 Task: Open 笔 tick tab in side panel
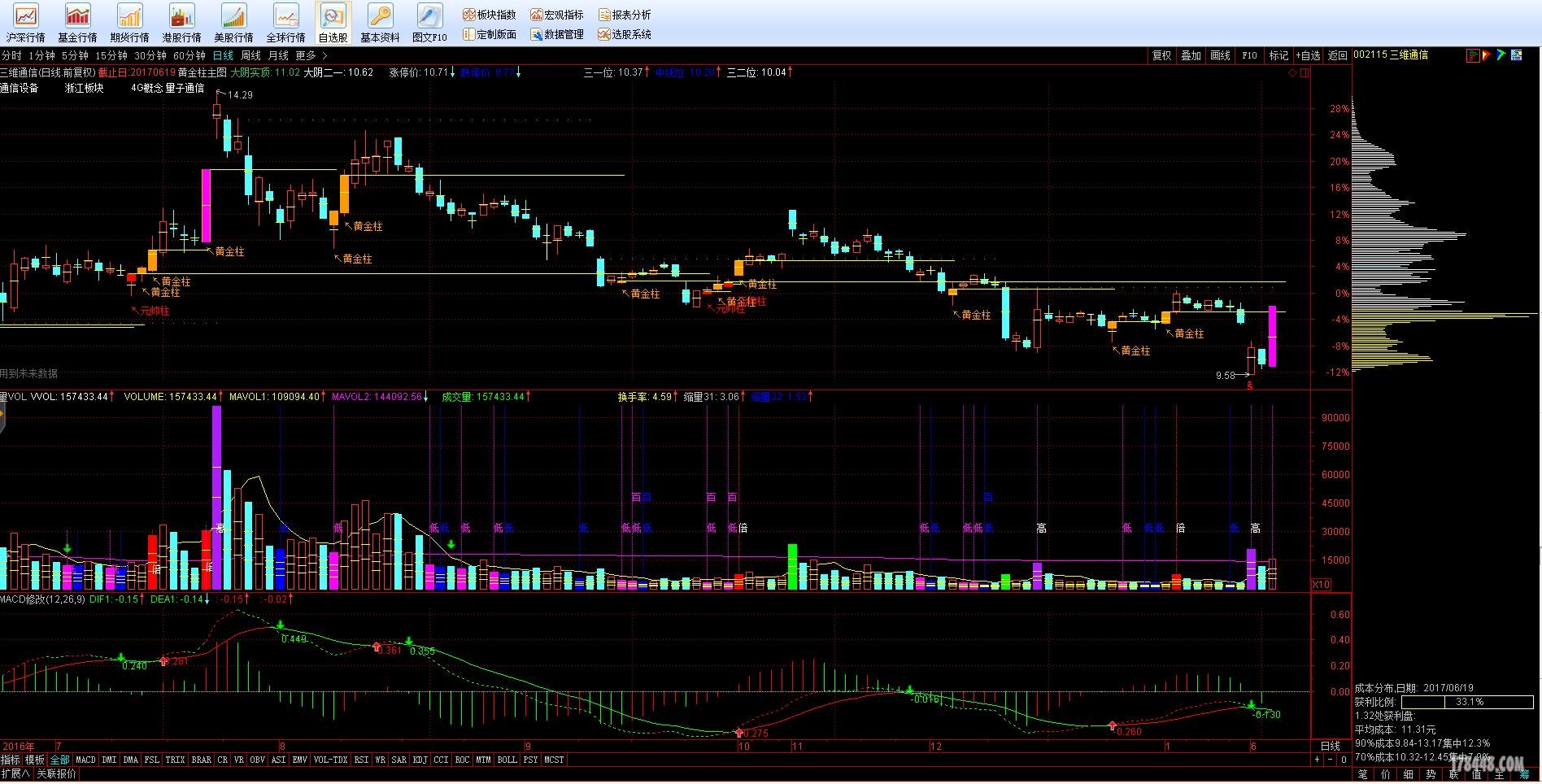pyautogui.click(x=1363, y=774)
